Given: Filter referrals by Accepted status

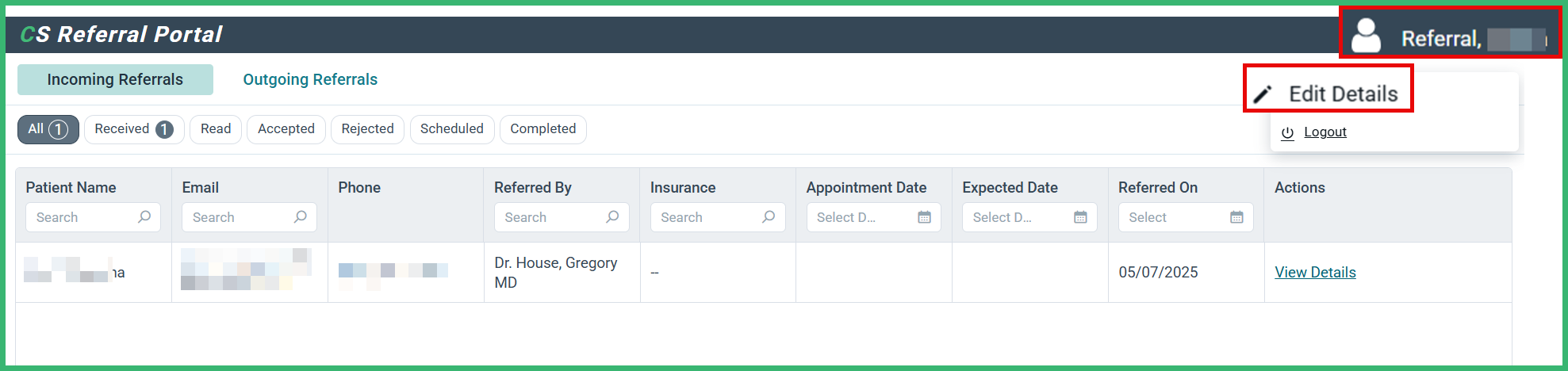Looking at the screenshot, I should coord(286,129).
